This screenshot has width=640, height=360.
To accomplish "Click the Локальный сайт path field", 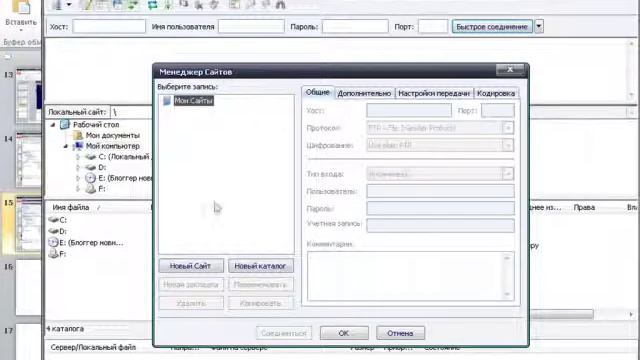I will pyautogui.click(x=132, y=112).
